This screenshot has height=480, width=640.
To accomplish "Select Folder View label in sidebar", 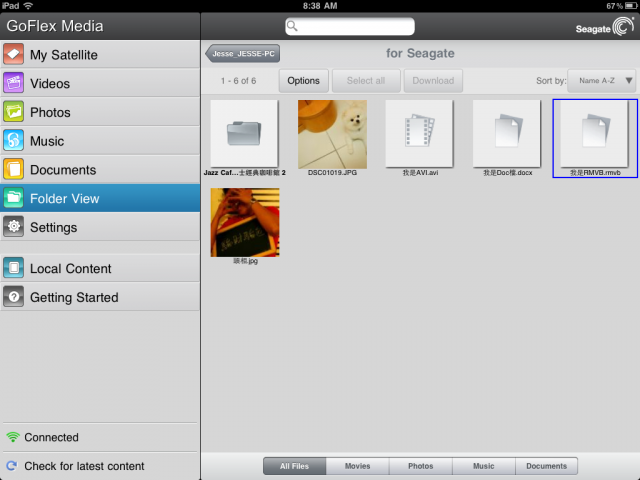I will click(64, 198).
